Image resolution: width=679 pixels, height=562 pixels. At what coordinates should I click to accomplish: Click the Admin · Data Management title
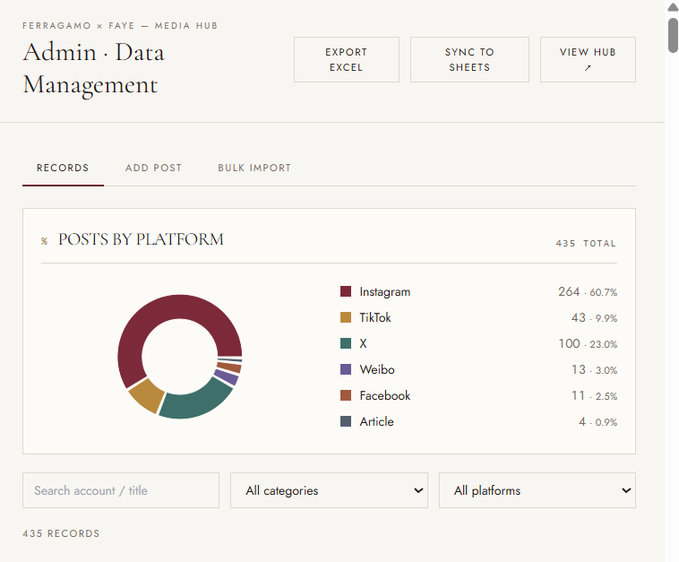click(94, 68)
